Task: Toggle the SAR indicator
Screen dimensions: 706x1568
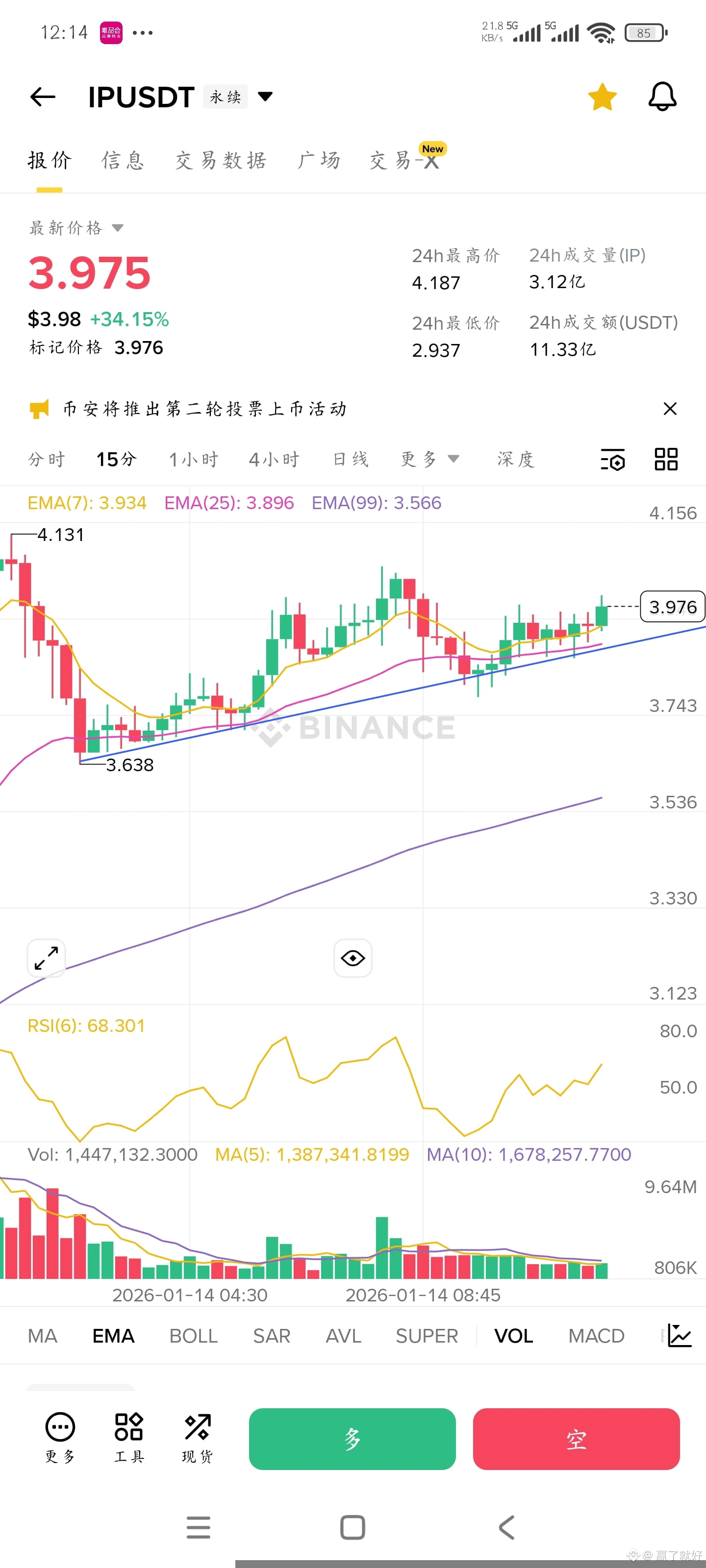Action: tap(272, 1336)
